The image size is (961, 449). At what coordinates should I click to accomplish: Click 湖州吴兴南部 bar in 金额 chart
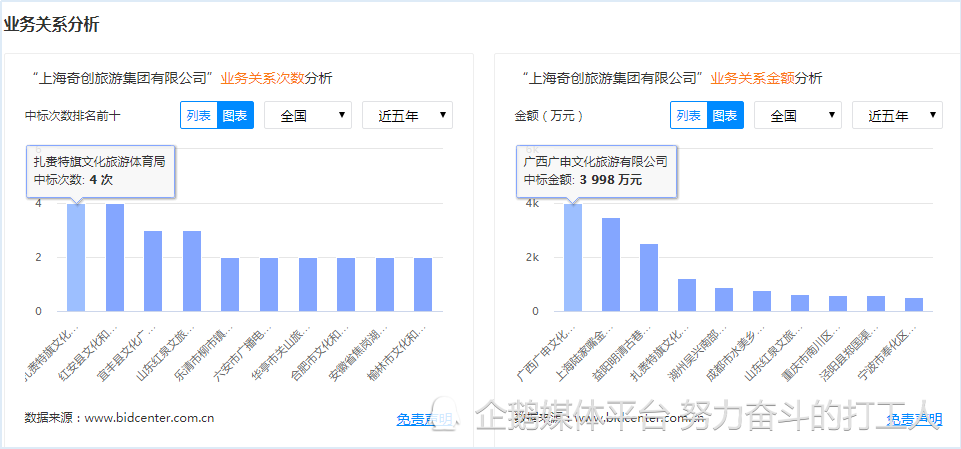coord(724,300)
